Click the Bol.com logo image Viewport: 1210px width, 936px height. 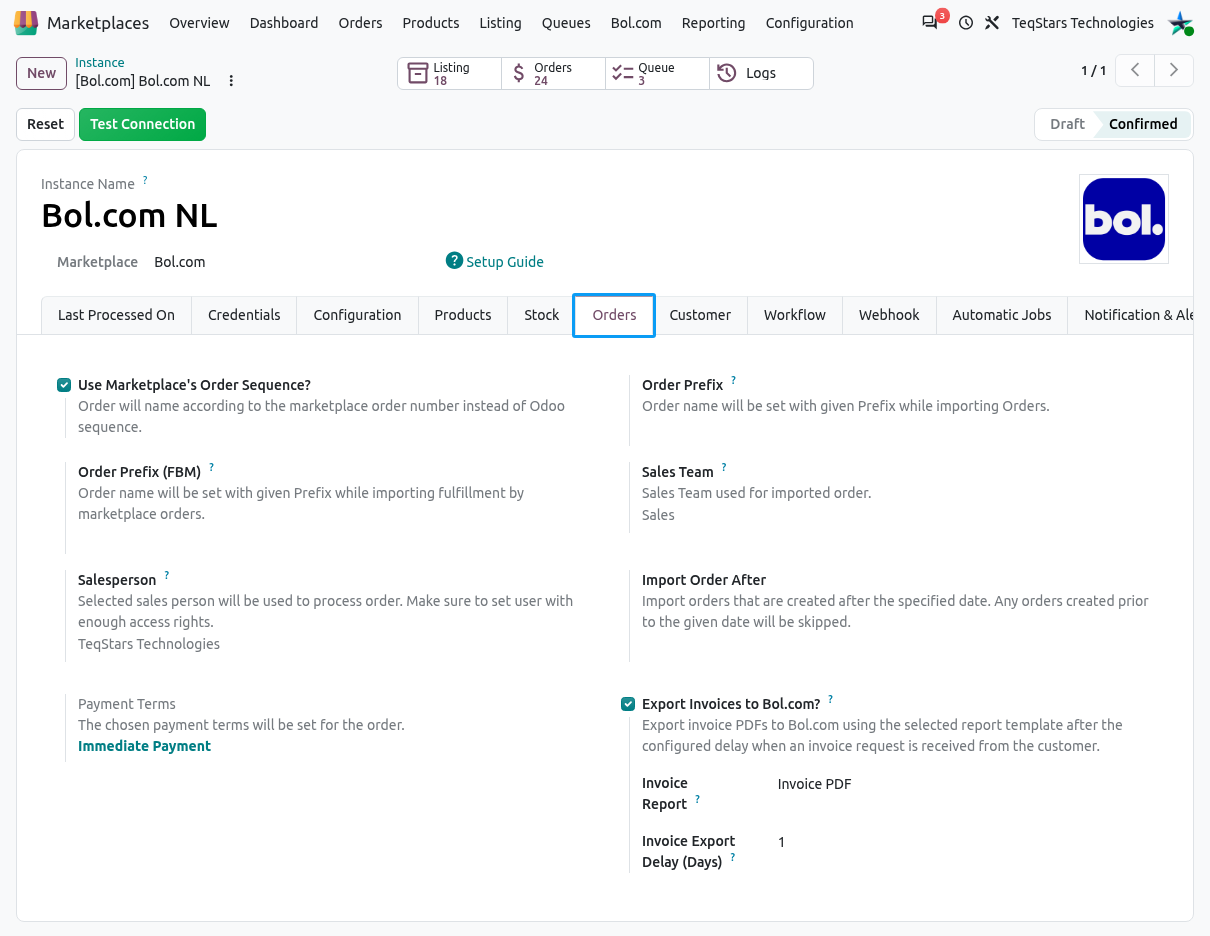[x=1124, y=219]
